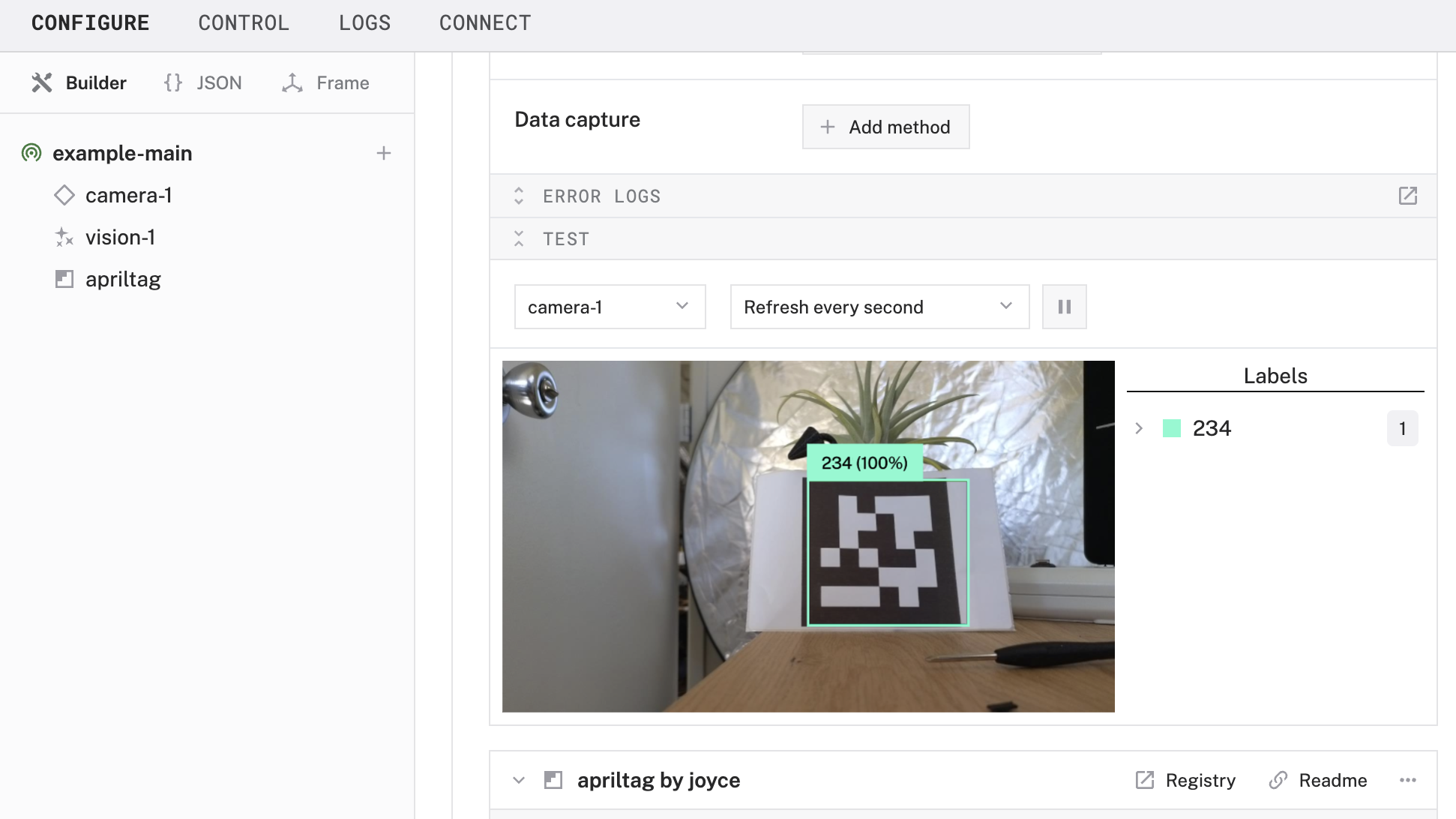Click Add method button
This screenshot has width=1456, height=819.
click(885, 127)
